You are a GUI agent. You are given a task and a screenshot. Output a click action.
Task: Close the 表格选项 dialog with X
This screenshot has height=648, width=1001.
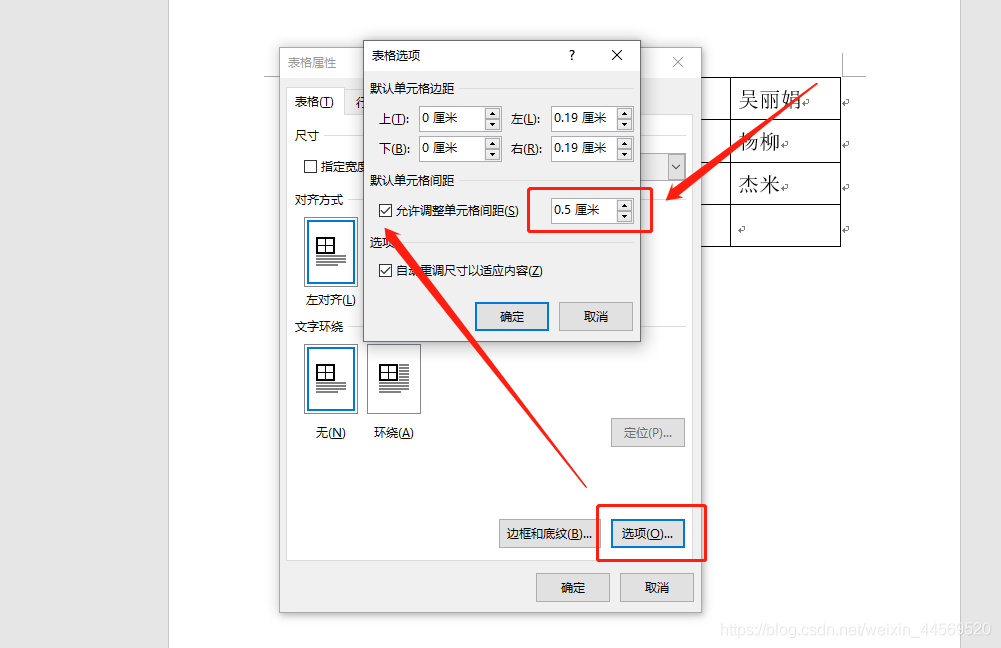click(617, 56)
